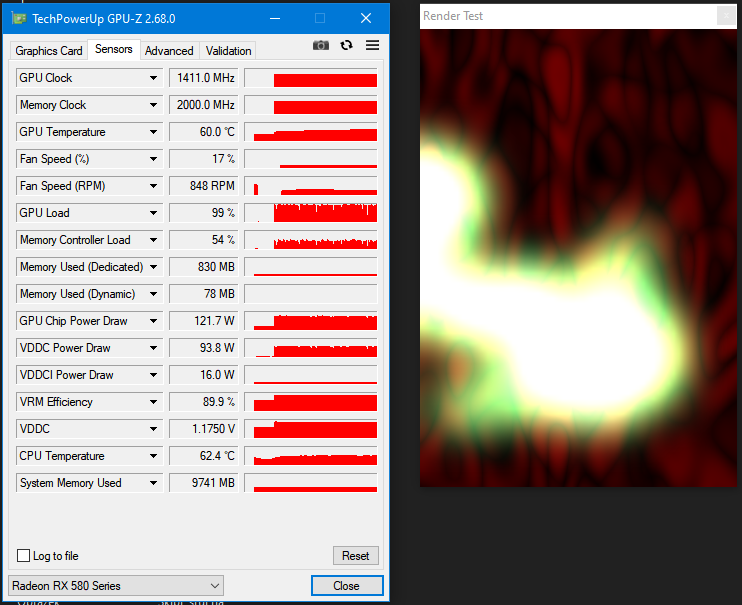Open the VDDC Power Draw dropdown
The image size is (742, 605).
coord(153,348)
